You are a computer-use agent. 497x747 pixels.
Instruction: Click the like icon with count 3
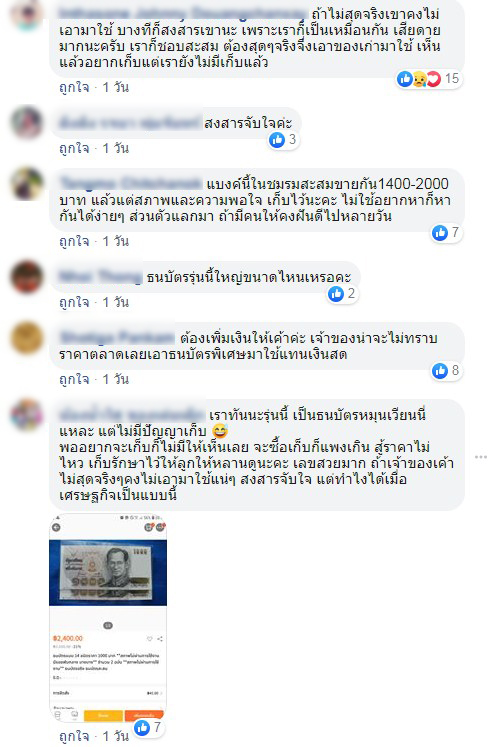[x=277, y=140]
